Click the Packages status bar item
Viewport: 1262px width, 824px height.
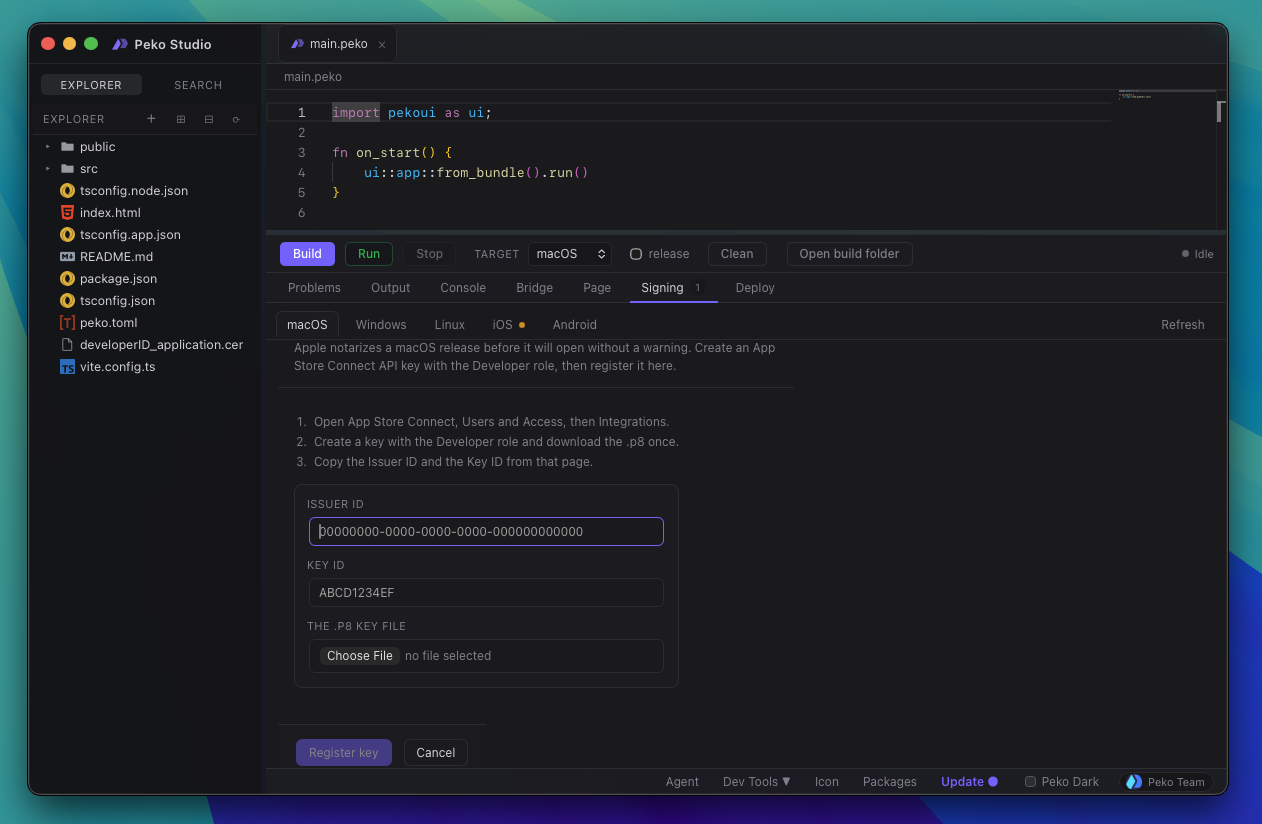click(x=890, y=782)
